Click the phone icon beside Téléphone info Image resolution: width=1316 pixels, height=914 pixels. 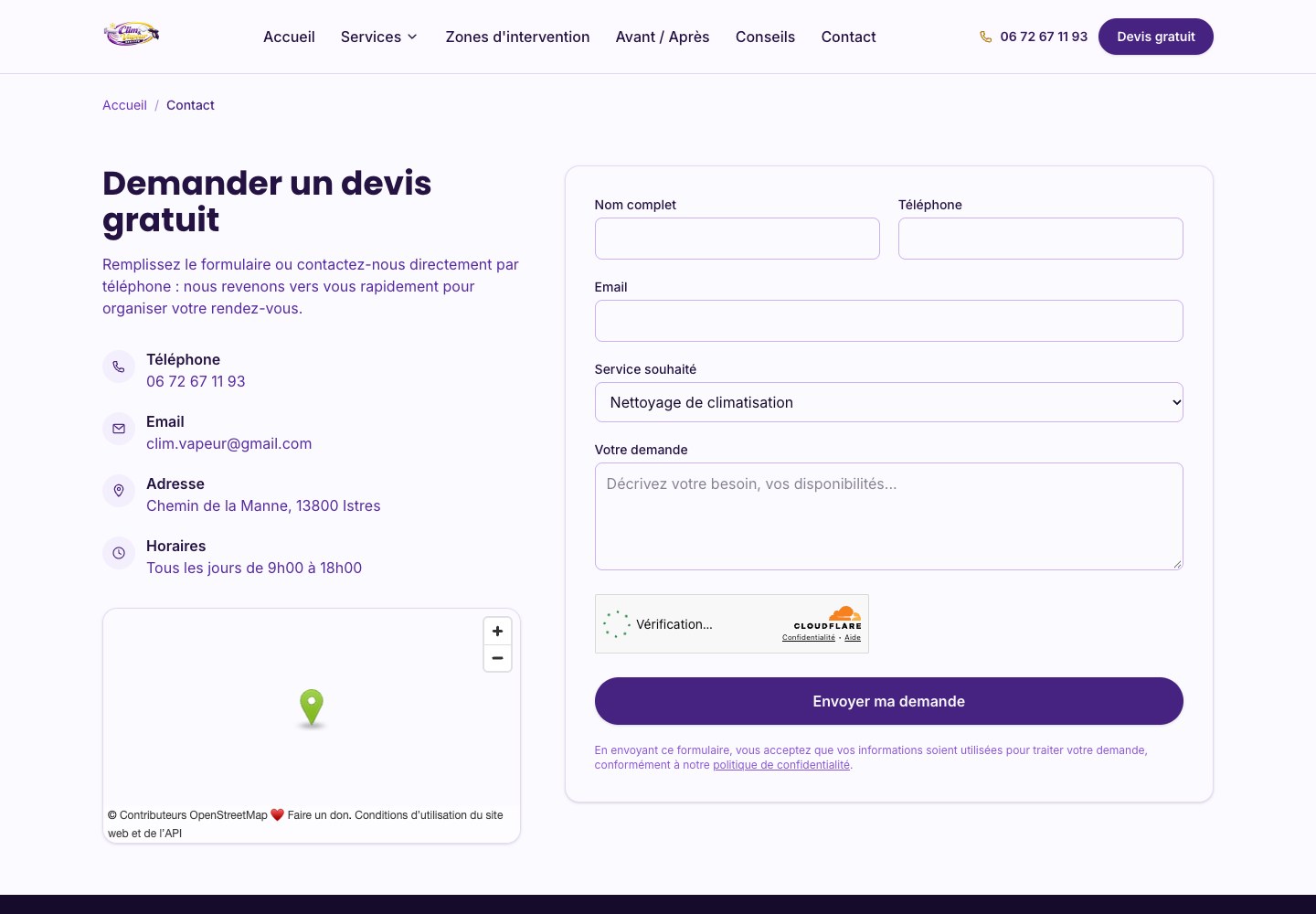[119, 367]
